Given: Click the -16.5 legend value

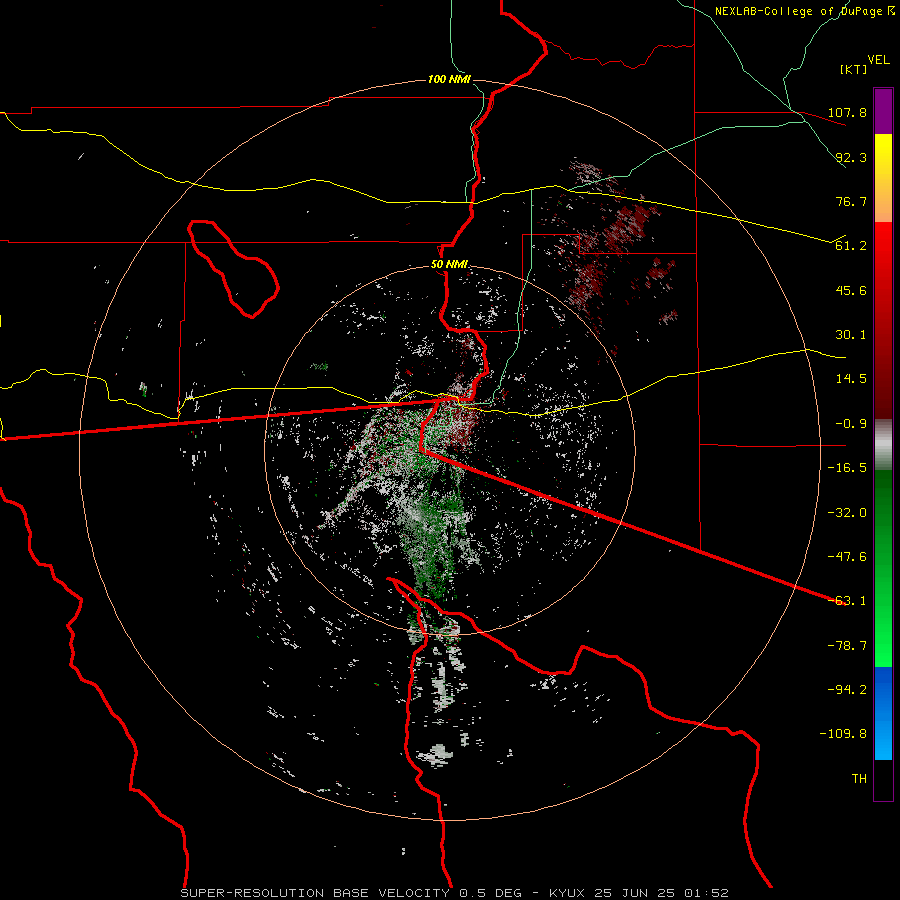Looking at the screenshot, I should tap(847, 468).
